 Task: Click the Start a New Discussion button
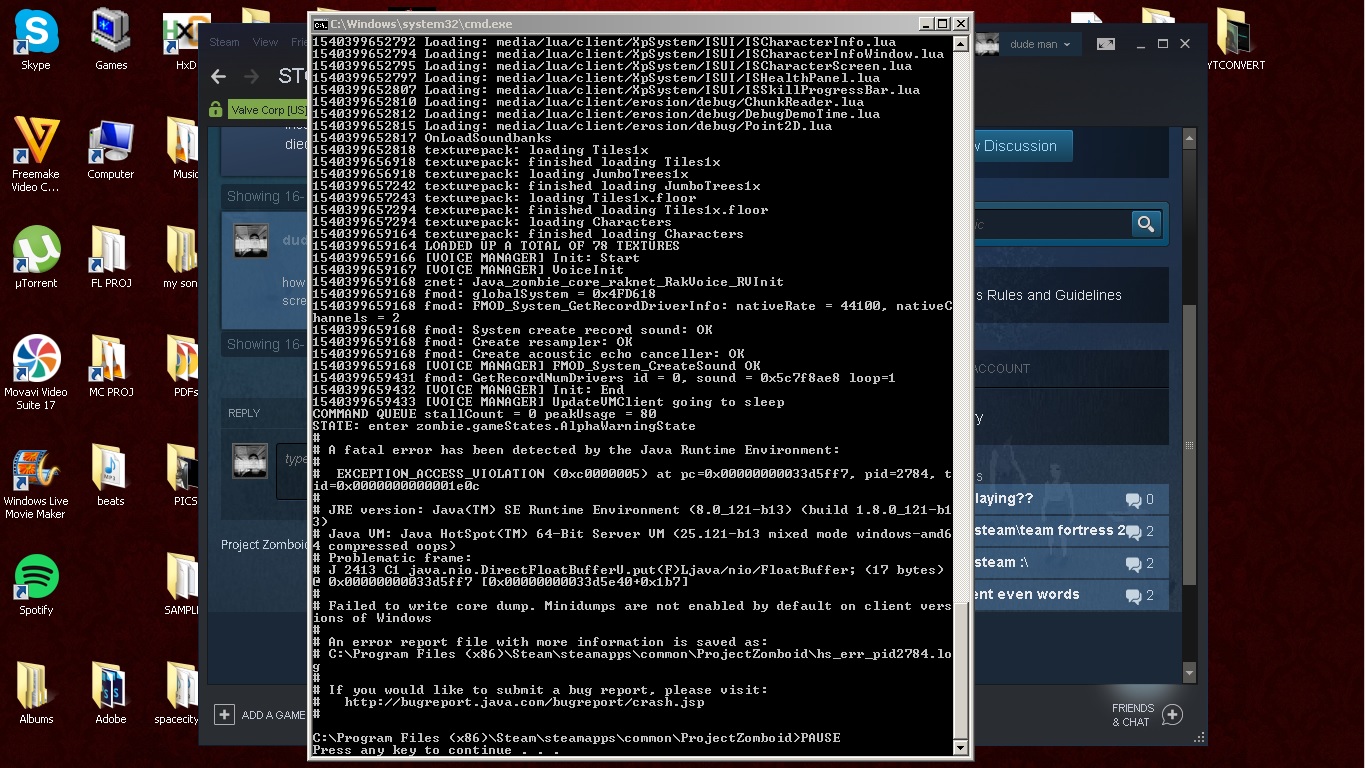click(x=1022, y=146)
